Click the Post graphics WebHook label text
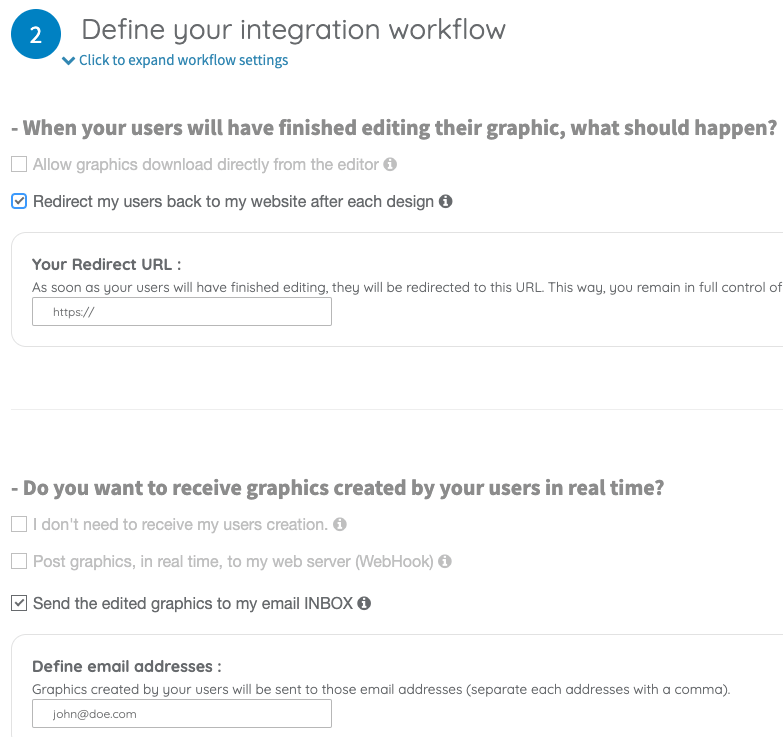783x737 pixels. point(233,561)
